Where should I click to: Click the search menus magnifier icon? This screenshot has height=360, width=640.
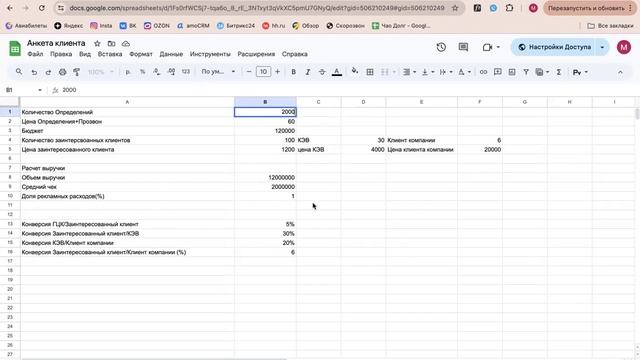[19, 72]
